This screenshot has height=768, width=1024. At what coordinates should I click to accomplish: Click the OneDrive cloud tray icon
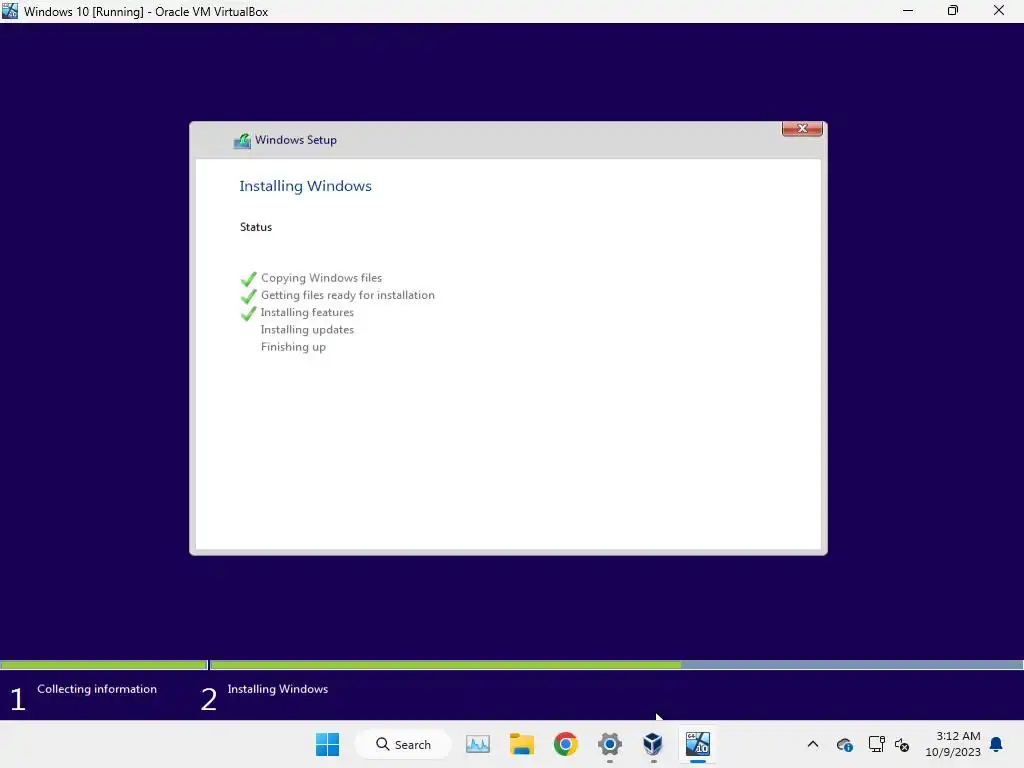click(x=844, y=744)
